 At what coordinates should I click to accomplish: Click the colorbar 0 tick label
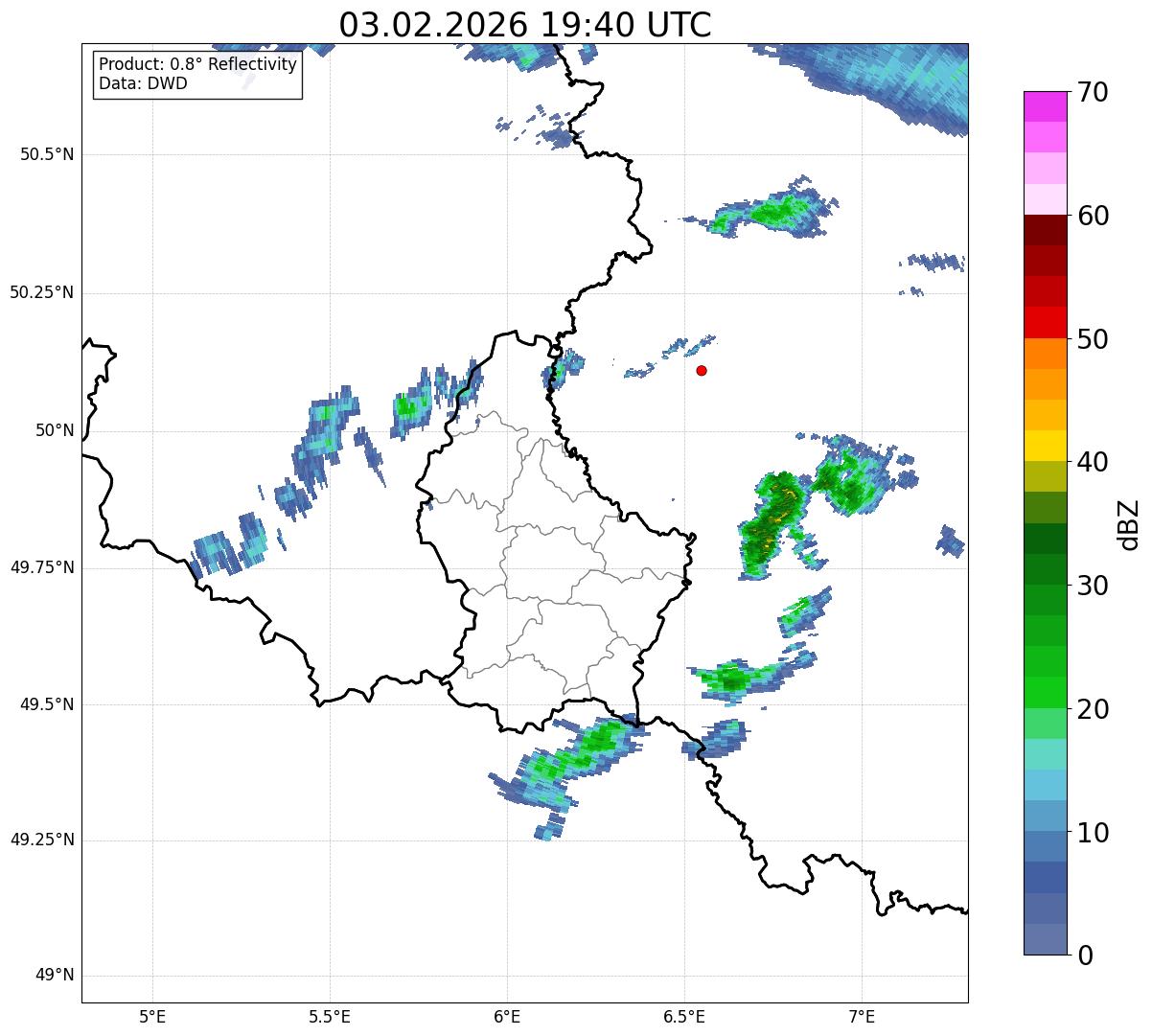coord(1085,955)
